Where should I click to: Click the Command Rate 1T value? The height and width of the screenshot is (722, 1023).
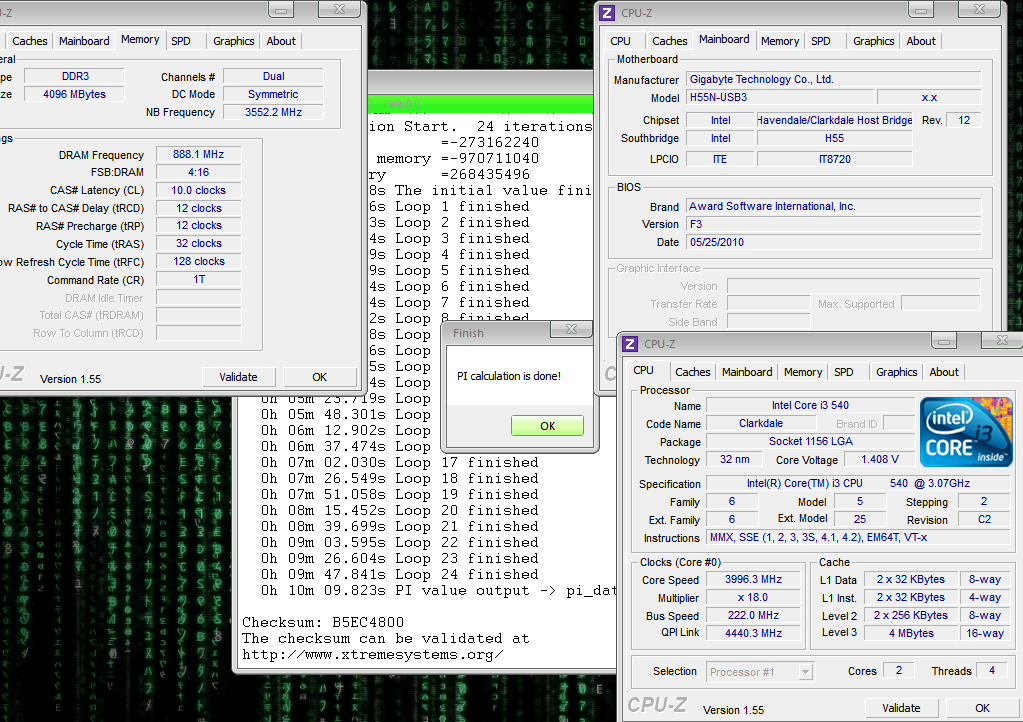click(x=198, y=279)
